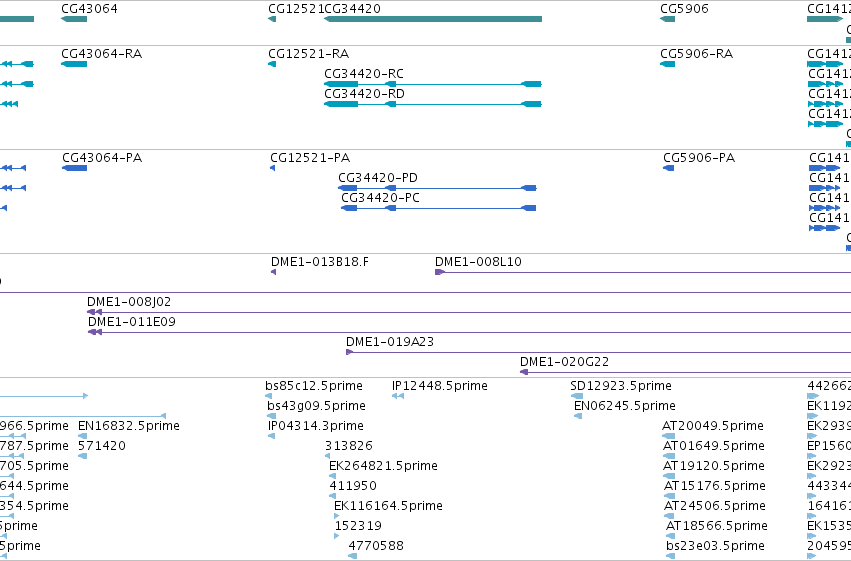
Task: Open the 313826 feature label
Action: pyautogui.click(x=349, y=446)
